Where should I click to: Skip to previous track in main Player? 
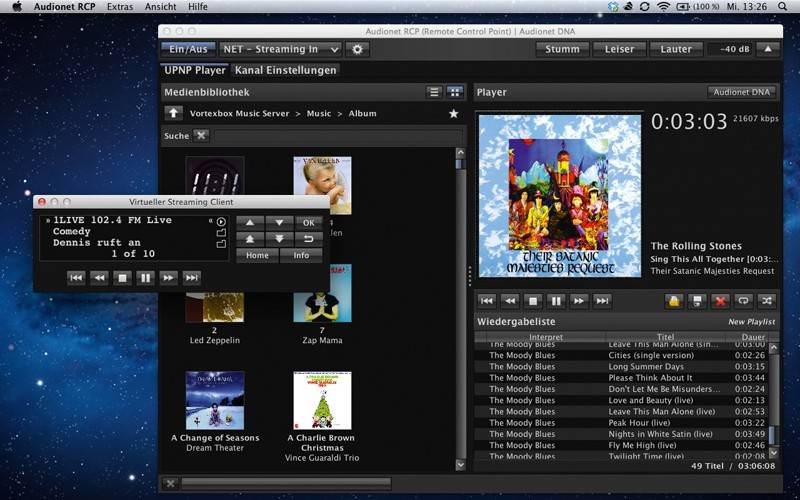487,301
